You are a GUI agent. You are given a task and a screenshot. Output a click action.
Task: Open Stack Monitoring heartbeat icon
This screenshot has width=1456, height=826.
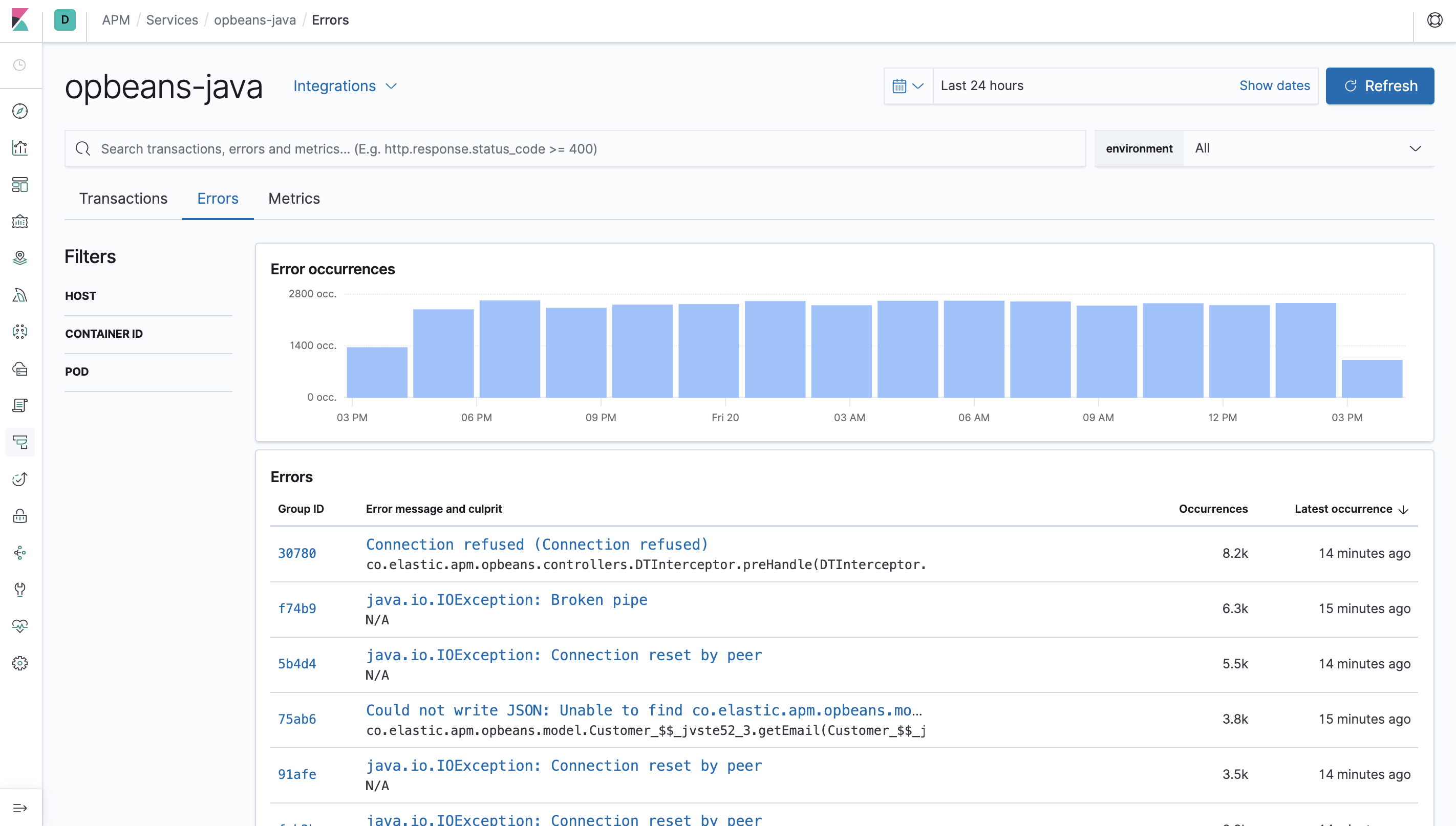(x=20, y=626)
